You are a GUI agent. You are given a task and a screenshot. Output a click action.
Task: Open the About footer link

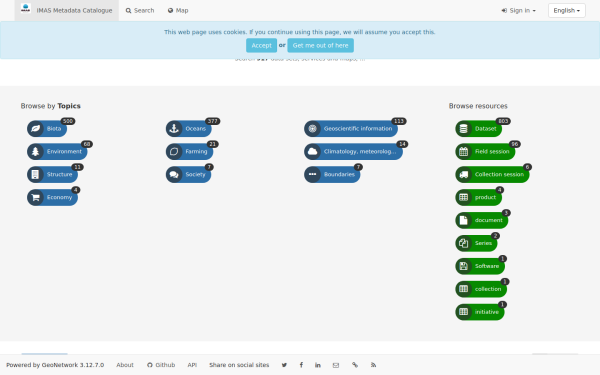pyautogui.click(x=125, y=365)
